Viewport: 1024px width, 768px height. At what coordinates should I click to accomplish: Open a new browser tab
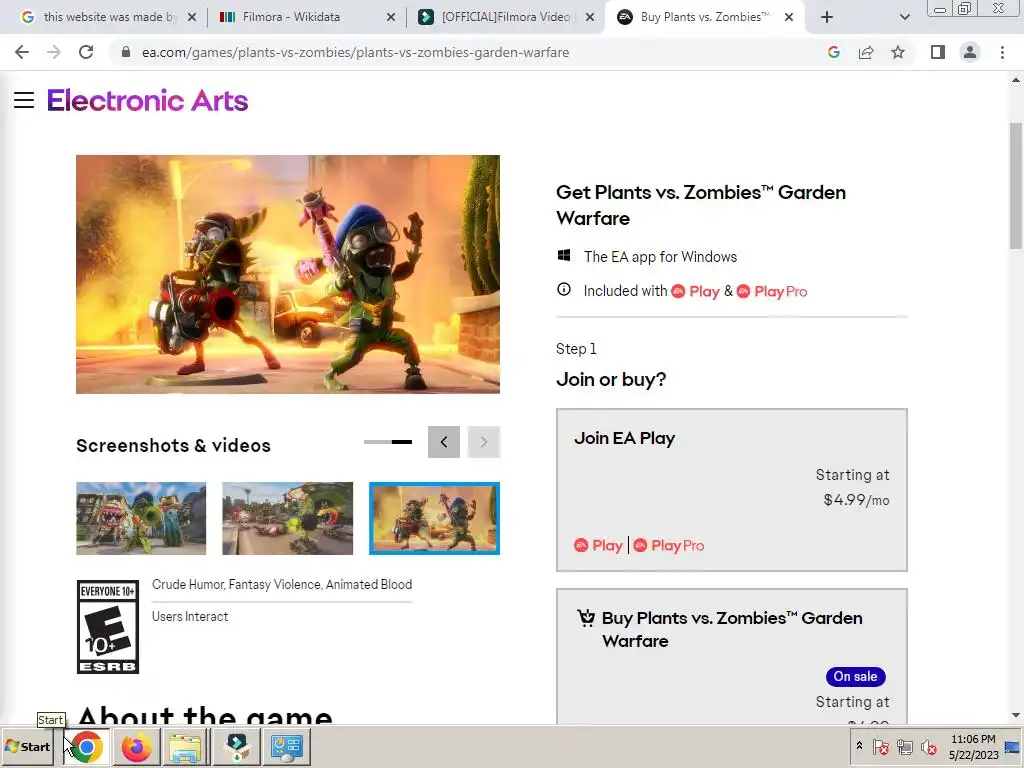827,17
